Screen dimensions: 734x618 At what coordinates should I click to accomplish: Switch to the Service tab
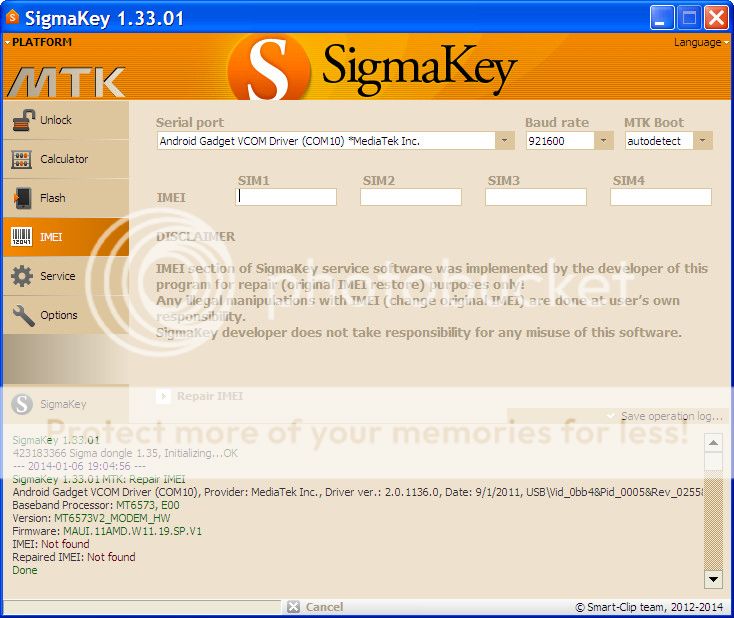pyautogui.click(x=66, y=276)
